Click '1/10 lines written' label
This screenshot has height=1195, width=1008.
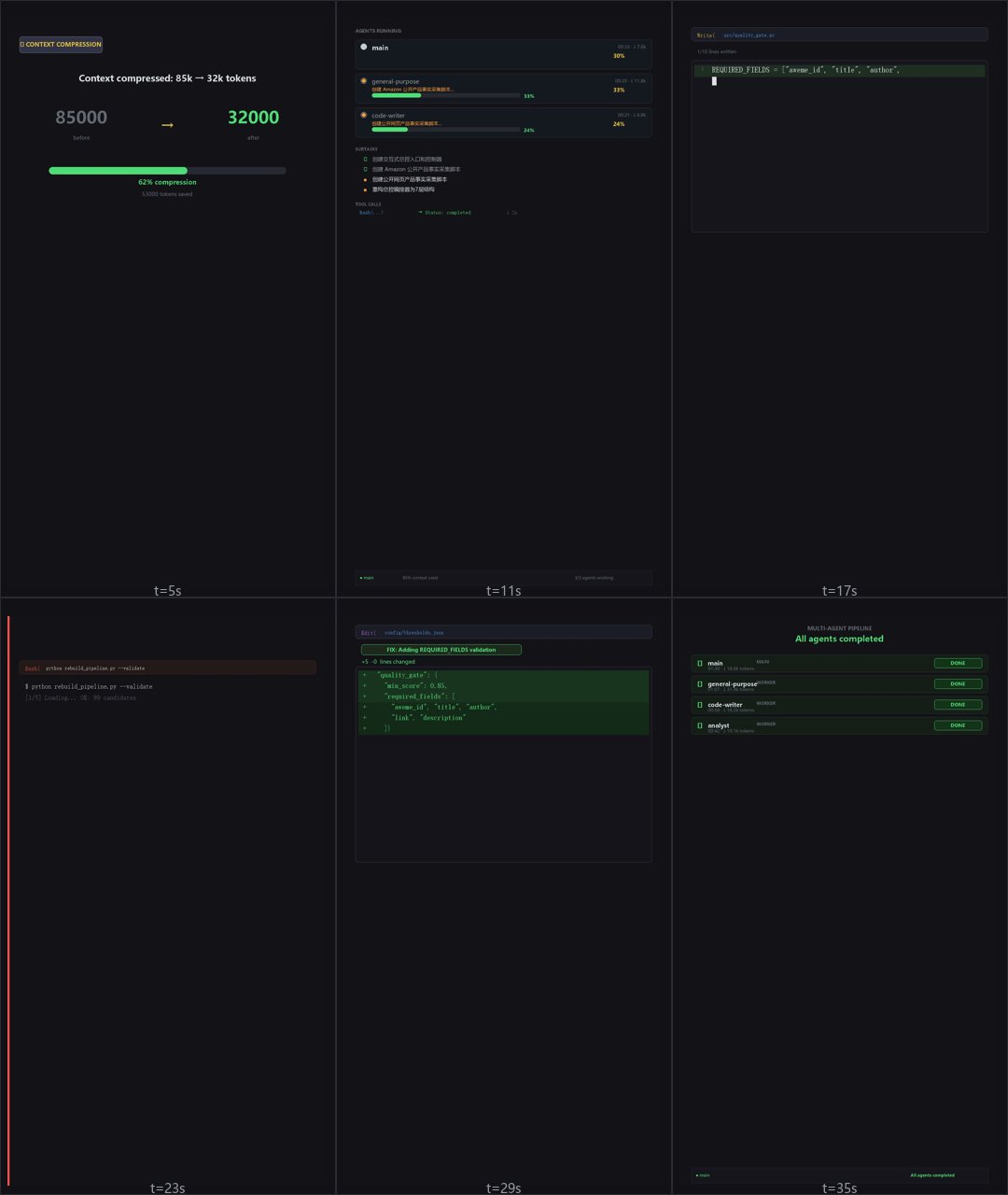(717, 52)
